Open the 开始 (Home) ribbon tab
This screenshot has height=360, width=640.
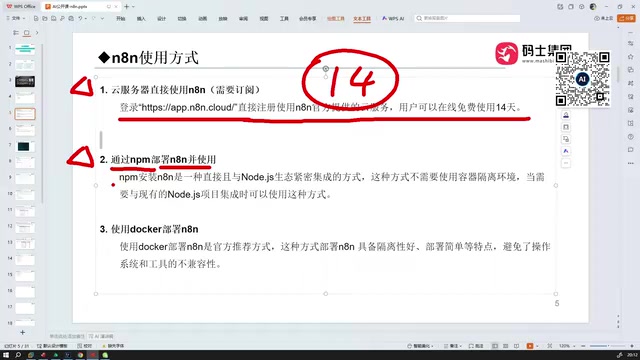[x=121, y=18]
